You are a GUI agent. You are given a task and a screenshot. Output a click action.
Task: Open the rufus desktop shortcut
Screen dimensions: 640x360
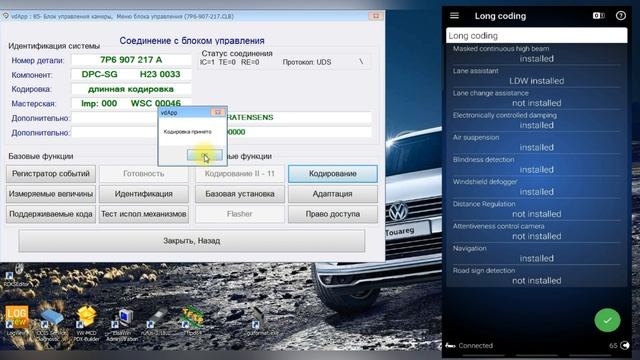157,322
